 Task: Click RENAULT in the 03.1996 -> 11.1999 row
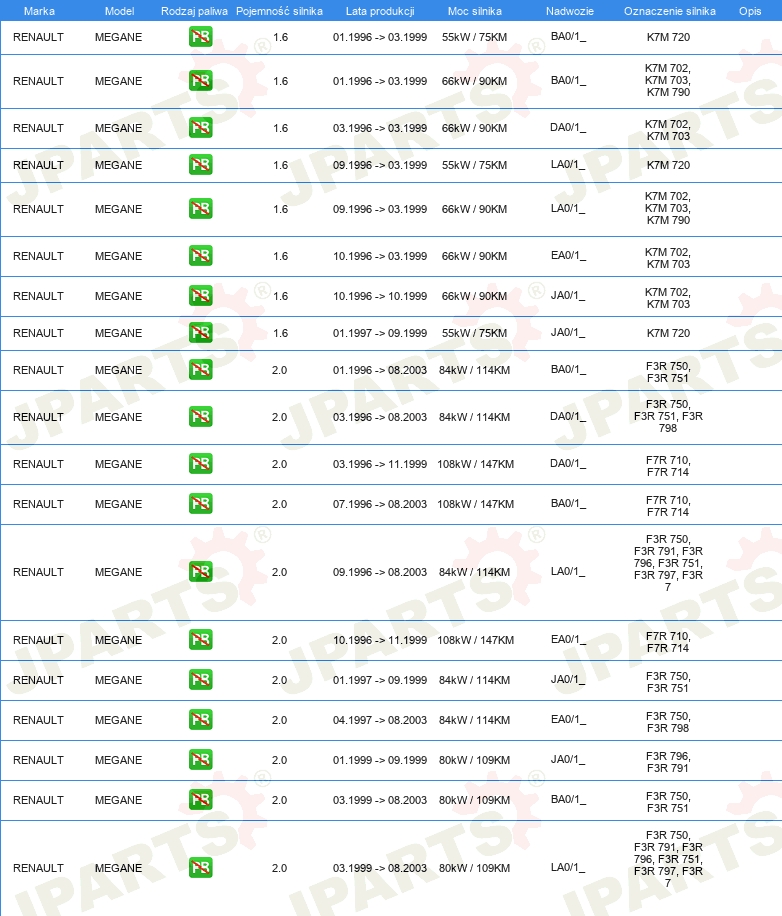[39, 464]
